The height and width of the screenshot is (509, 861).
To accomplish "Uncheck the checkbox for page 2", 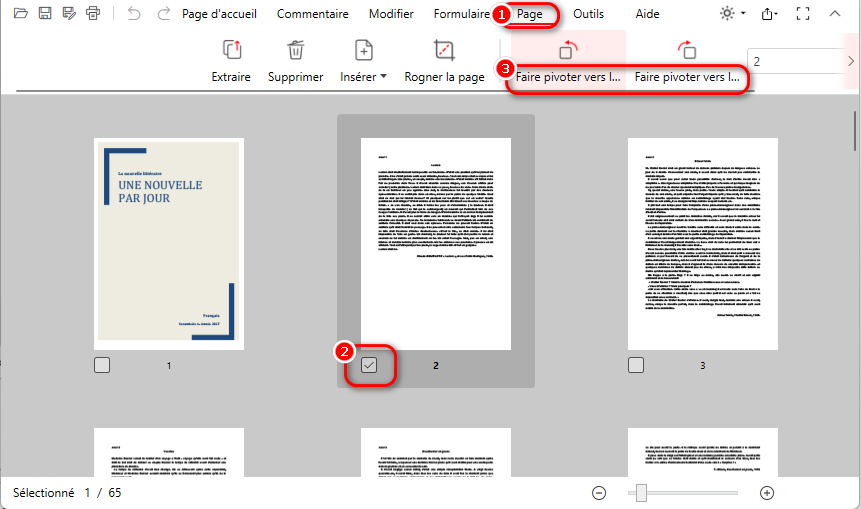I will (369, 365).
